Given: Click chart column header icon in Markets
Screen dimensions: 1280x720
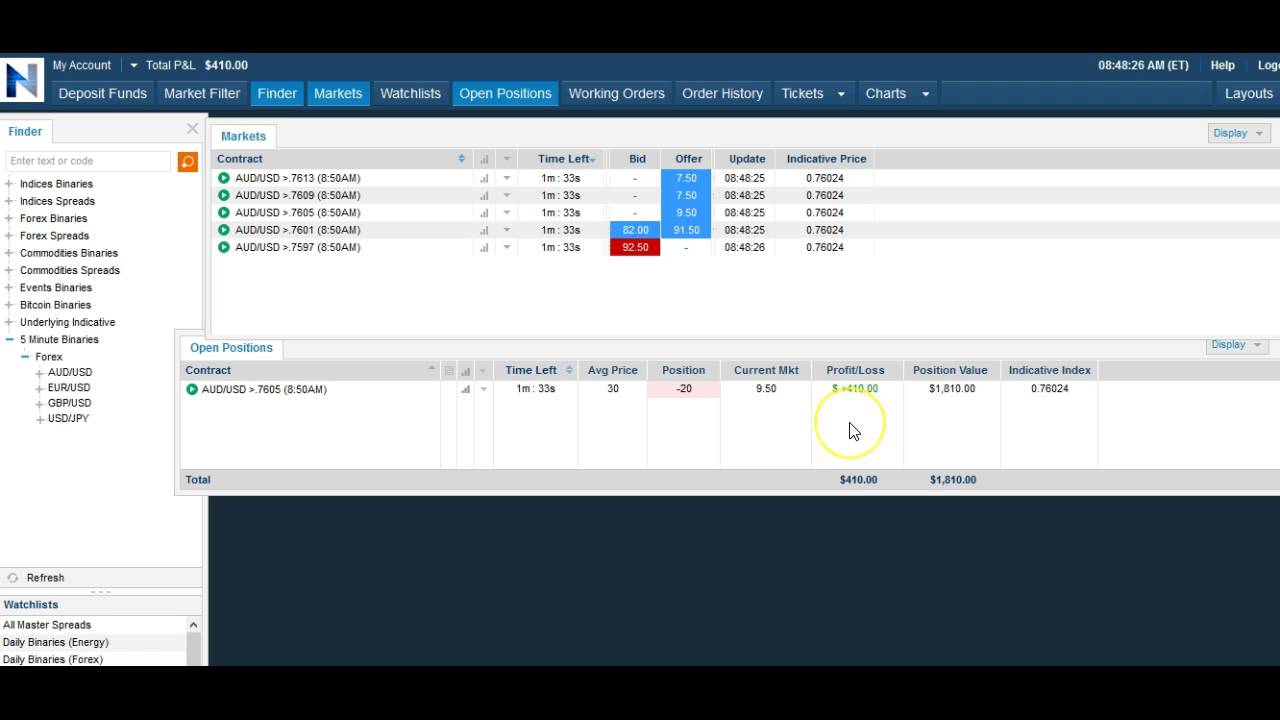Looking at the screenshot, I should click(484, 159).
